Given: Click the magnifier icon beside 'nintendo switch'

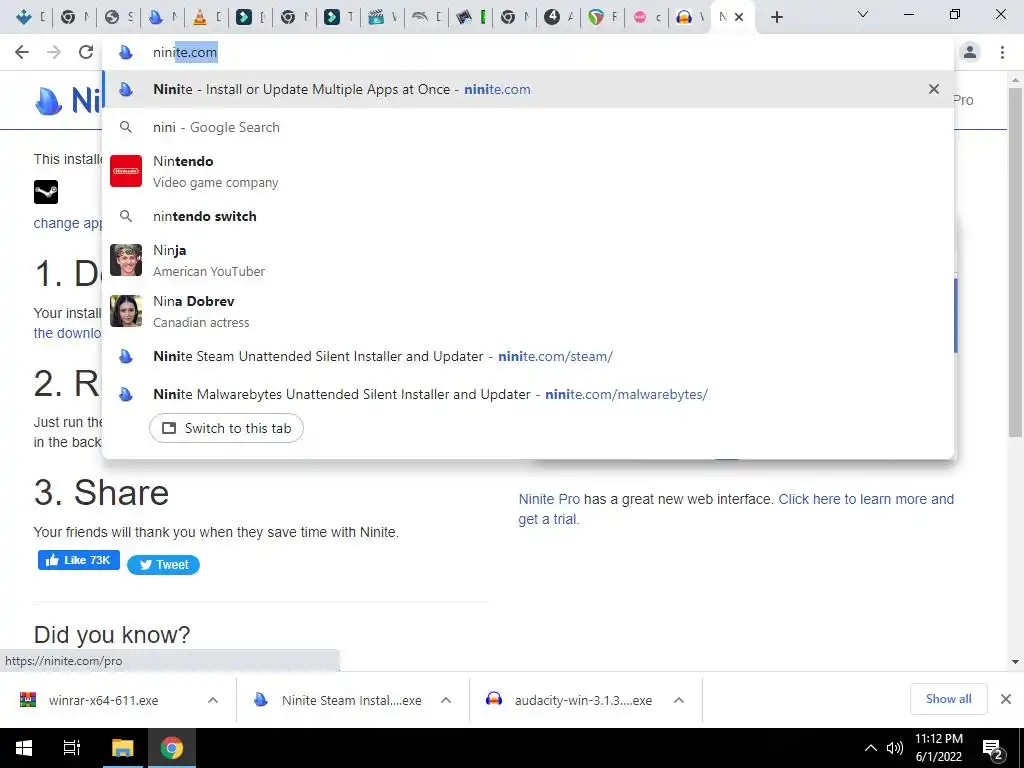Looking at the screenshot, I should [x=126, y=216].
